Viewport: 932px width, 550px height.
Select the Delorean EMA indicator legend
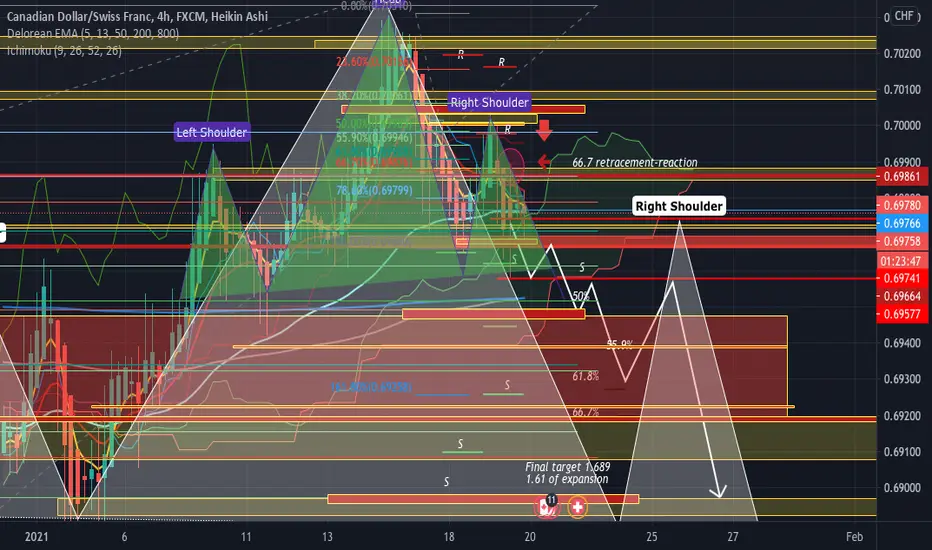93,33
